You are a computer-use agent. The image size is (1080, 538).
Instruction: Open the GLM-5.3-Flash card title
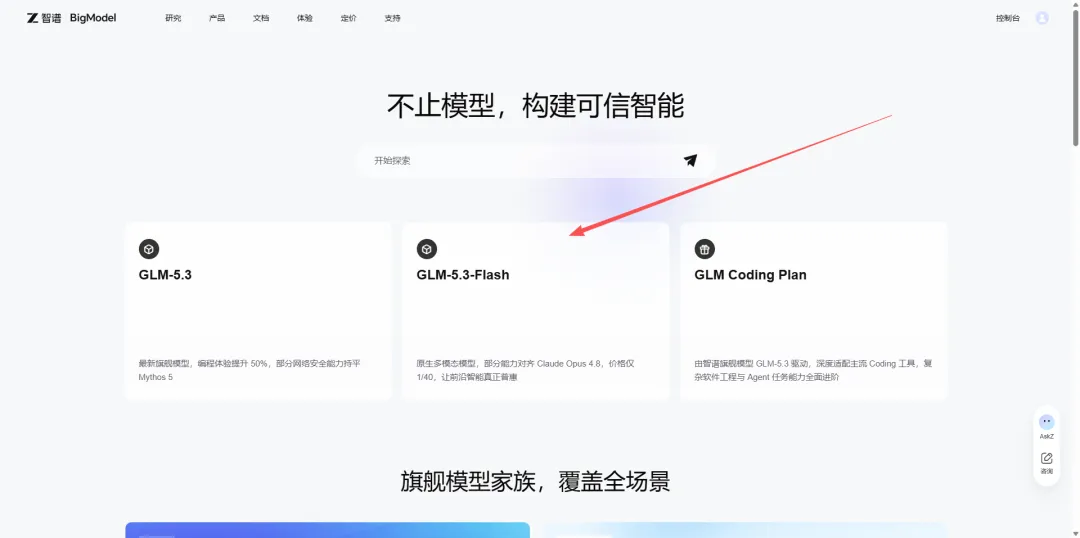pyautogui.click(x=463, y=275)
